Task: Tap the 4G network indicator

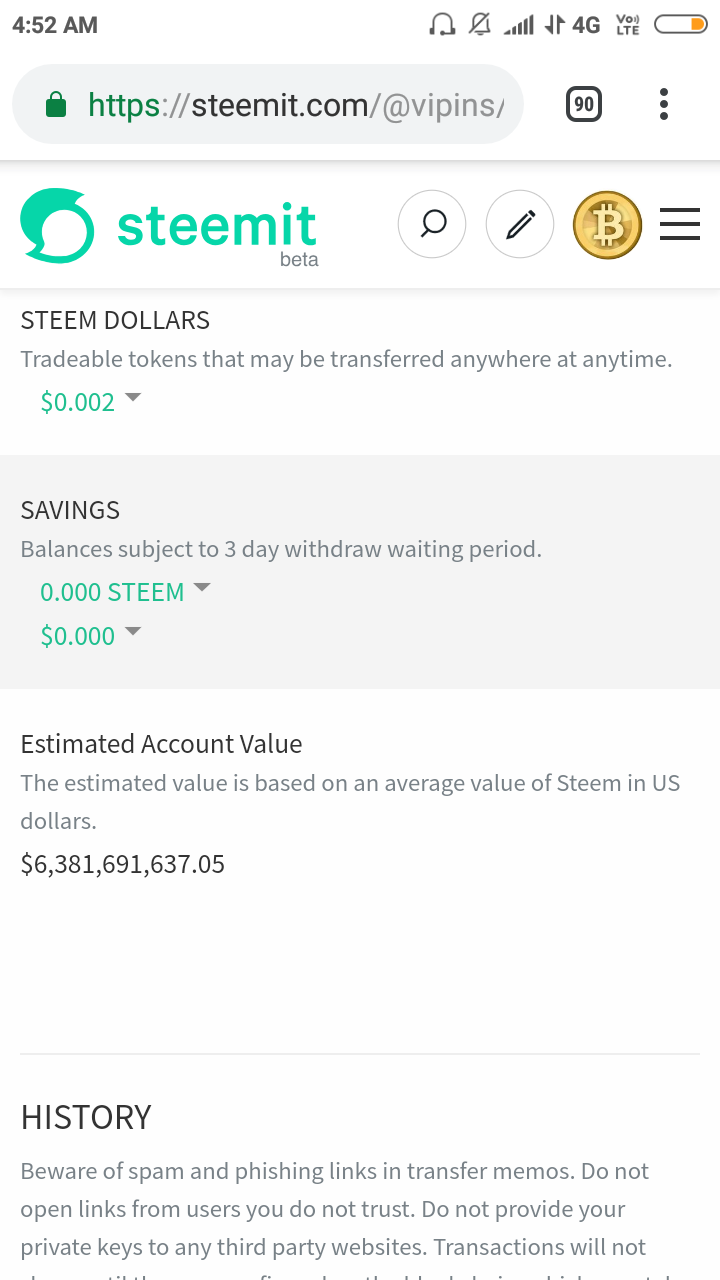Action: (x=586, y=25)
